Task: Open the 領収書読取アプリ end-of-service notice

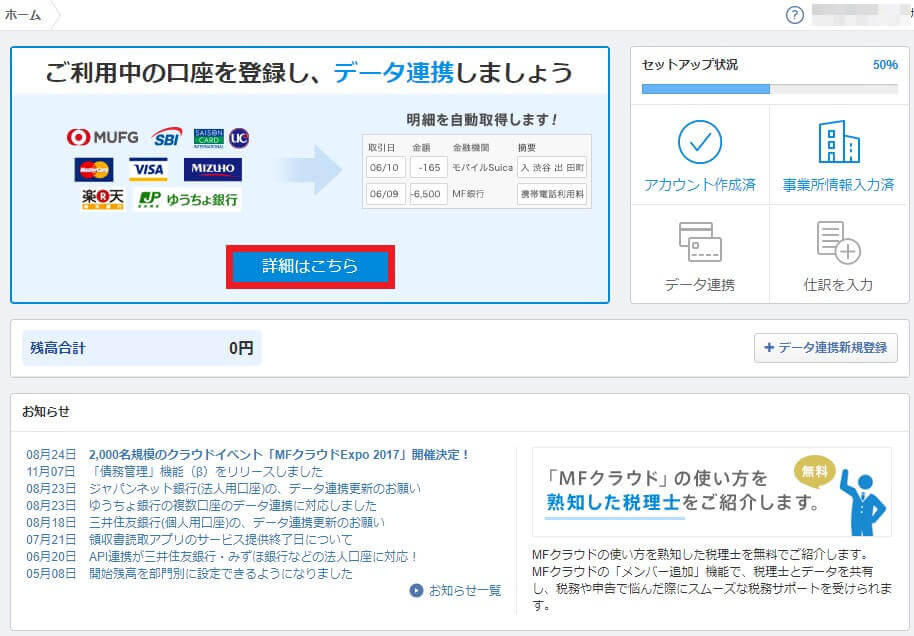Action: pyautogui.click(x=221, y=539)
